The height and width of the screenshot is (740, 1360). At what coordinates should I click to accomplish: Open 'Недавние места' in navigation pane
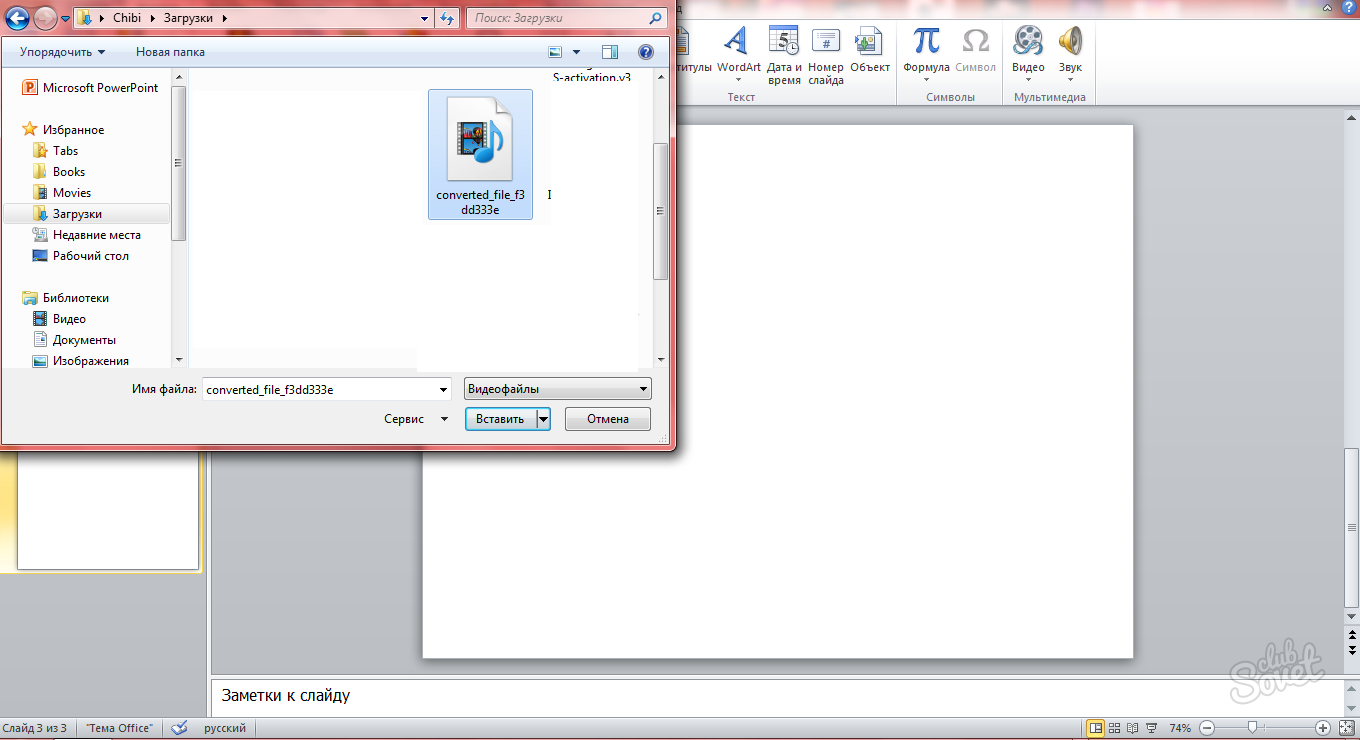(x=86, y=235)
